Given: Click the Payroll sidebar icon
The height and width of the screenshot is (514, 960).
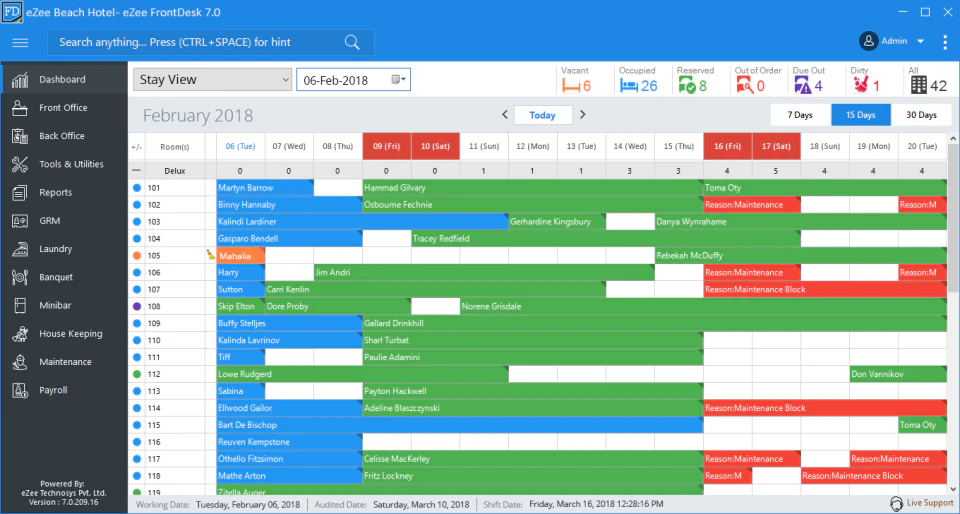Looking at the screenshot, I should point(20,390).
